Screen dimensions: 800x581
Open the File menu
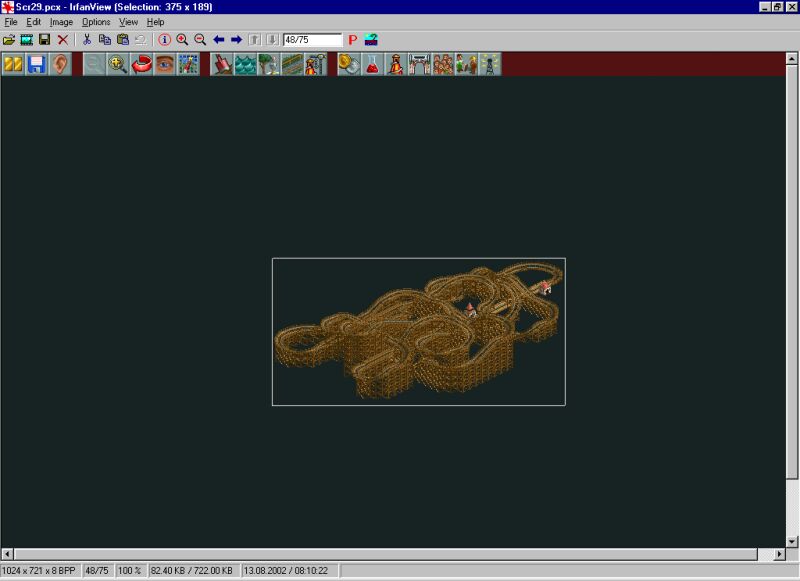tap(11, 22)
